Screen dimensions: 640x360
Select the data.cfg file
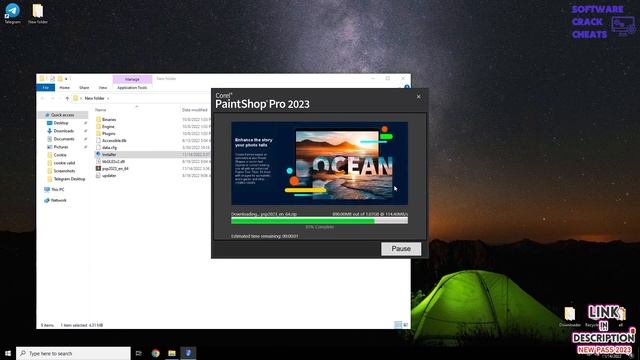[109, 147]
